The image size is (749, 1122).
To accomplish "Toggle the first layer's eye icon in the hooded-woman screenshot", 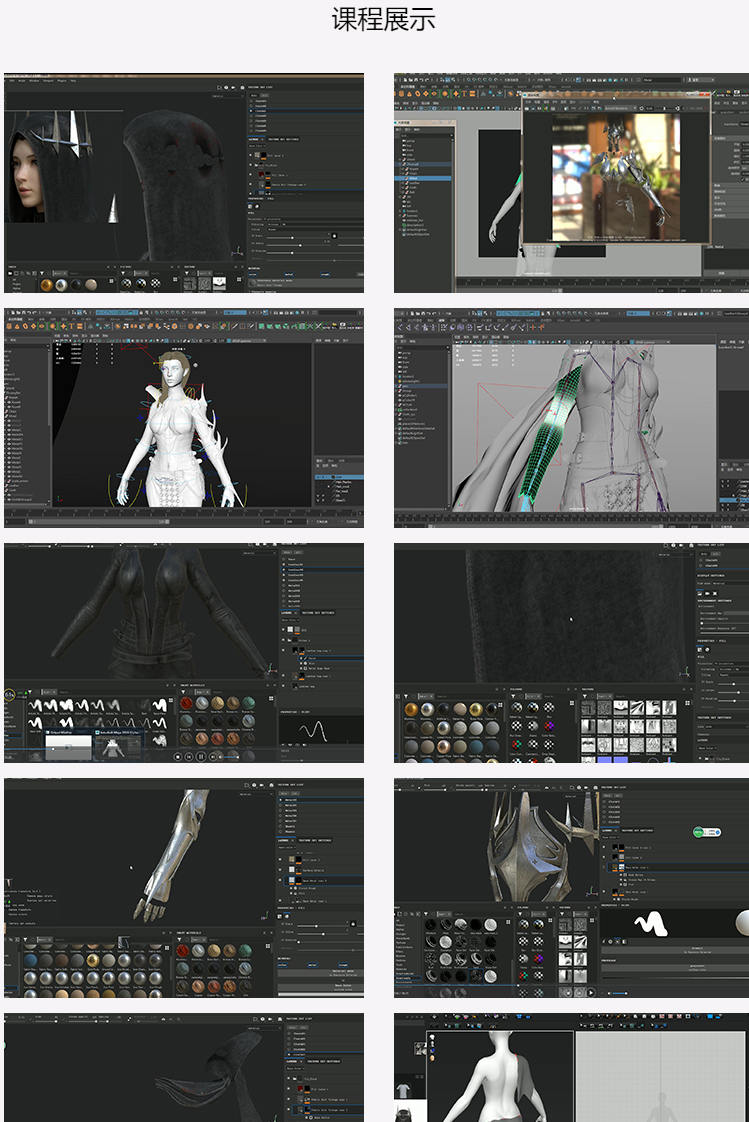I will [x=252, y=156].
